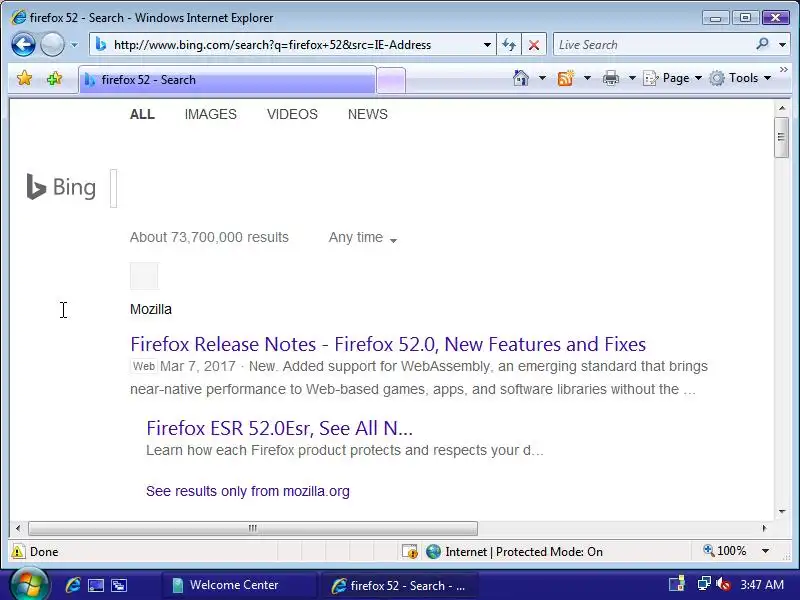
Task: Click the status bar privacy report icon
Action: pos(410,552)
